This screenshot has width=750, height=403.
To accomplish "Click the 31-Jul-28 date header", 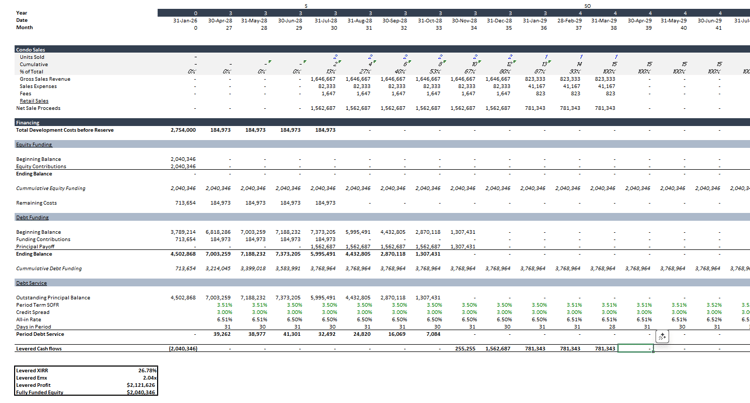I will tap(325, 21).
